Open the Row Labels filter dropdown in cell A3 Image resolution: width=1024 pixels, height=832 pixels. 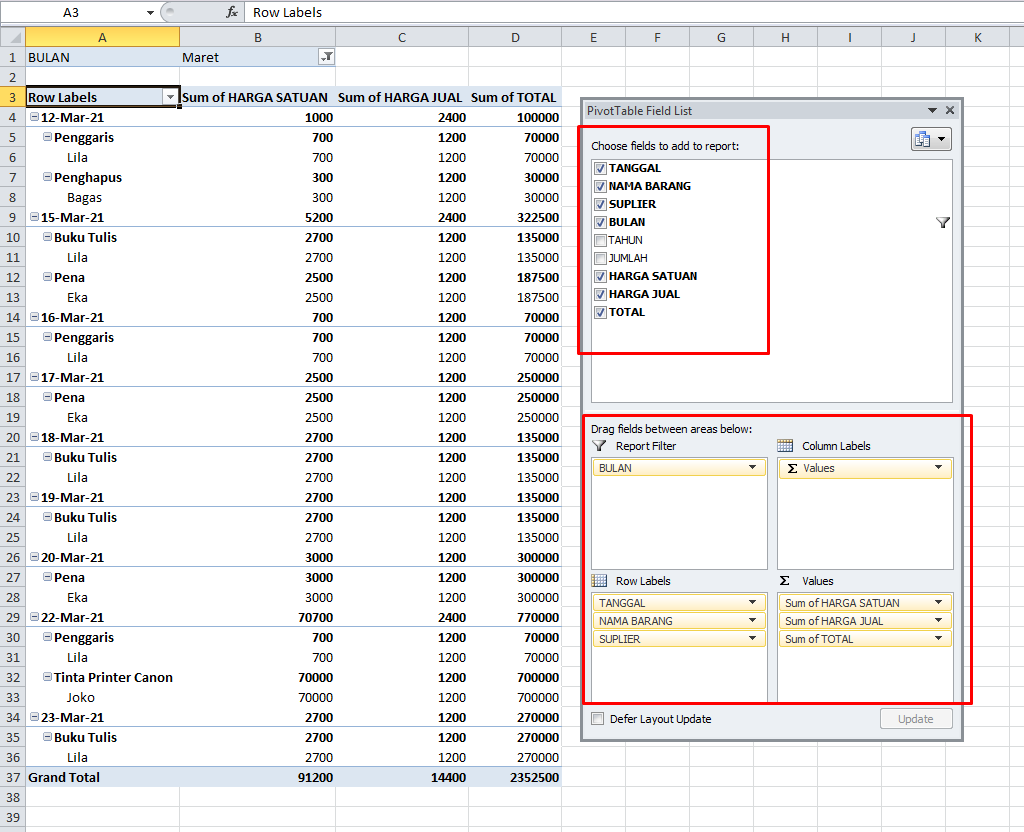(171, 97)
